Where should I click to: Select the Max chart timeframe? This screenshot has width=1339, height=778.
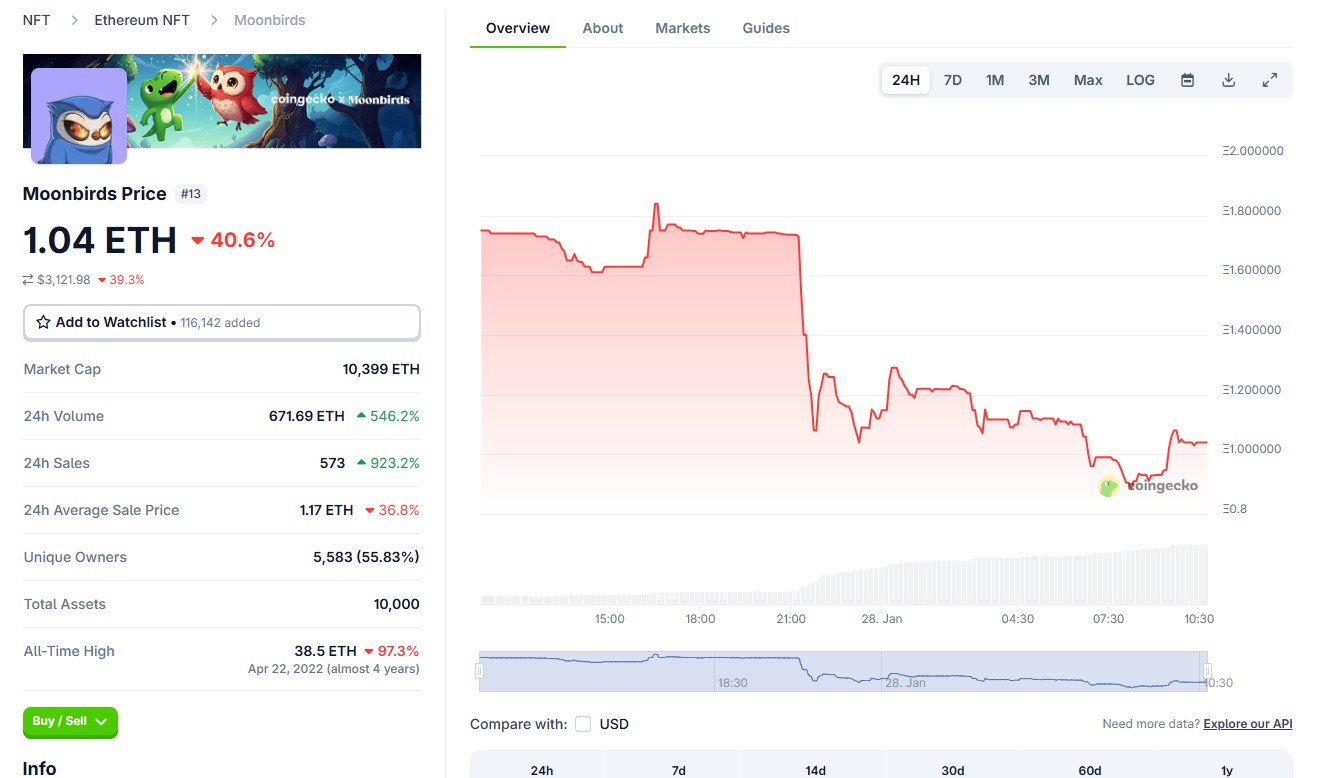click(1088, 79)
